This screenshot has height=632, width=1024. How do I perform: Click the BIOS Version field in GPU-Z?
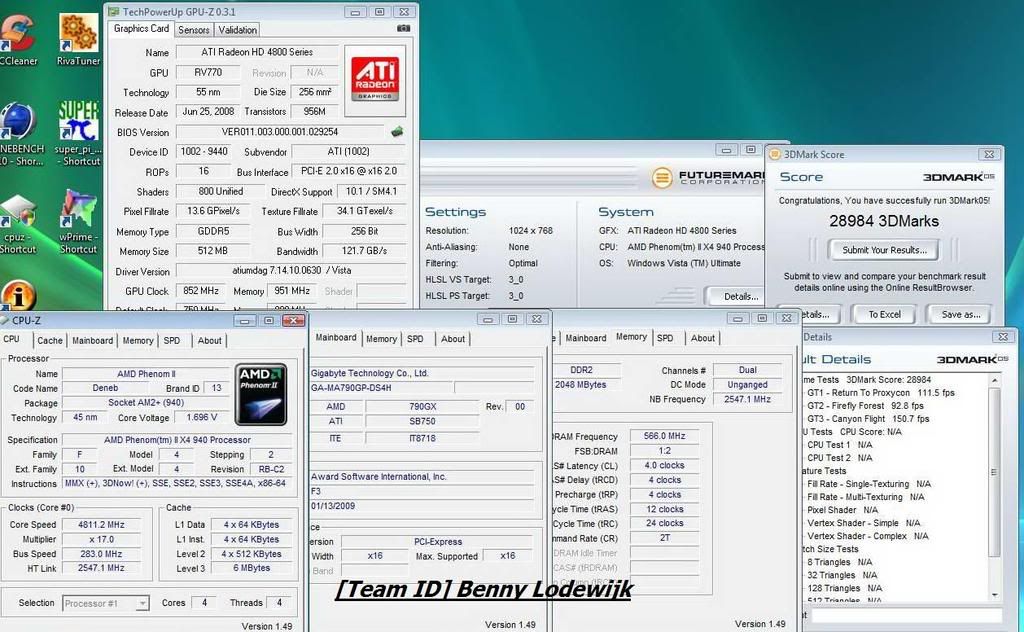280,132
